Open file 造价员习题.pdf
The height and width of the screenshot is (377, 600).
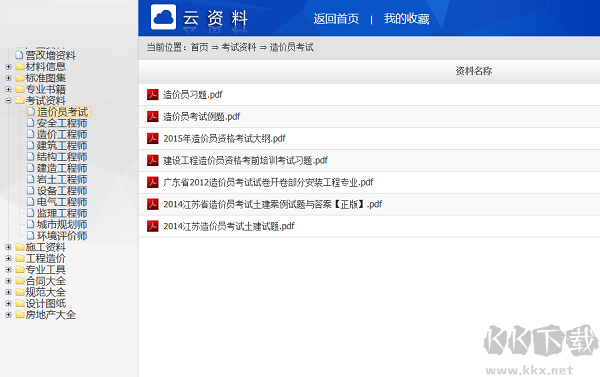coord(192,95)
